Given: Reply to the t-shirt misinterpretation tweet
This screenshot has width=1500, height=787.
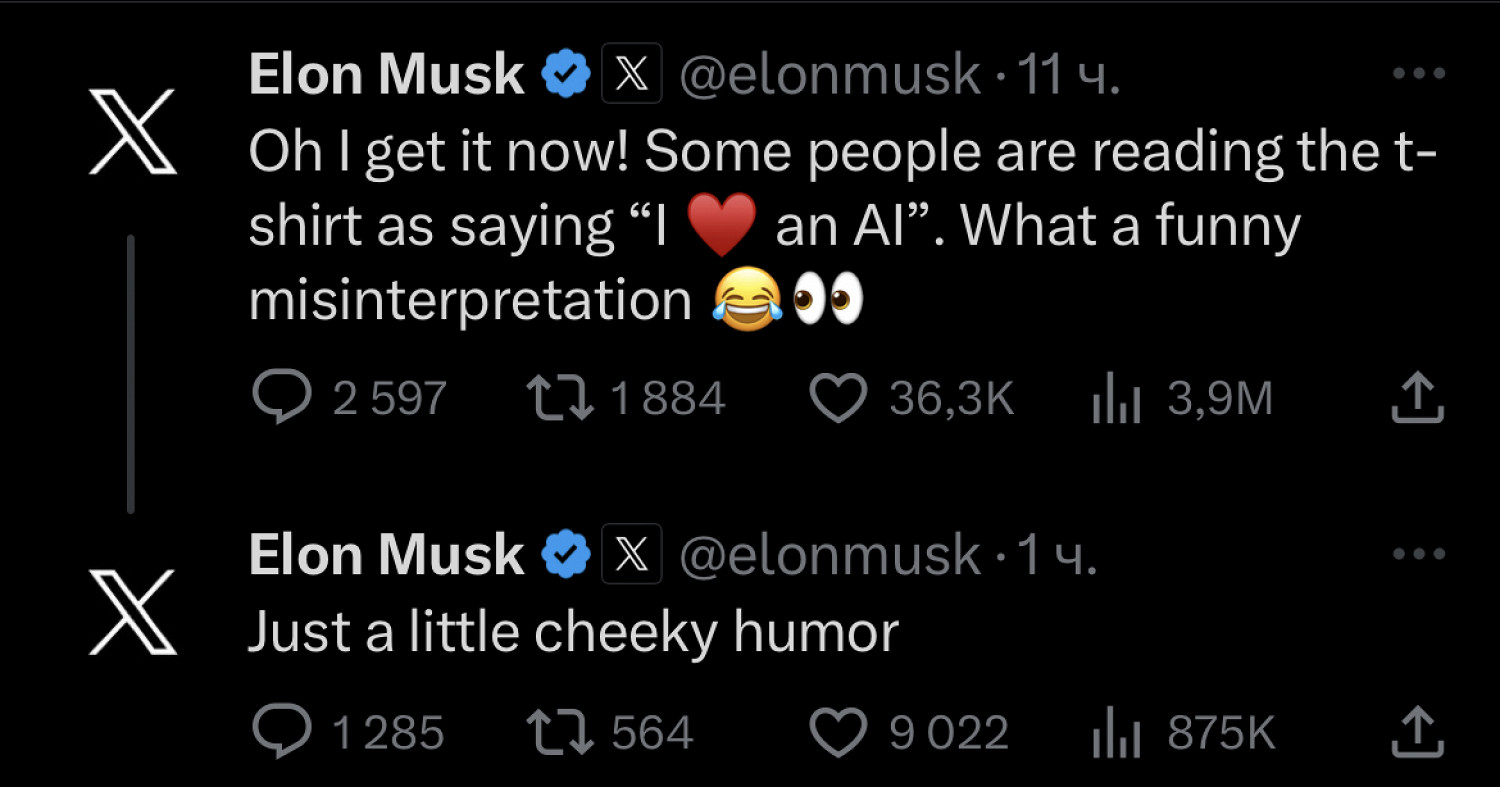Looking at the screenshot, I should [x=284, y=398].
